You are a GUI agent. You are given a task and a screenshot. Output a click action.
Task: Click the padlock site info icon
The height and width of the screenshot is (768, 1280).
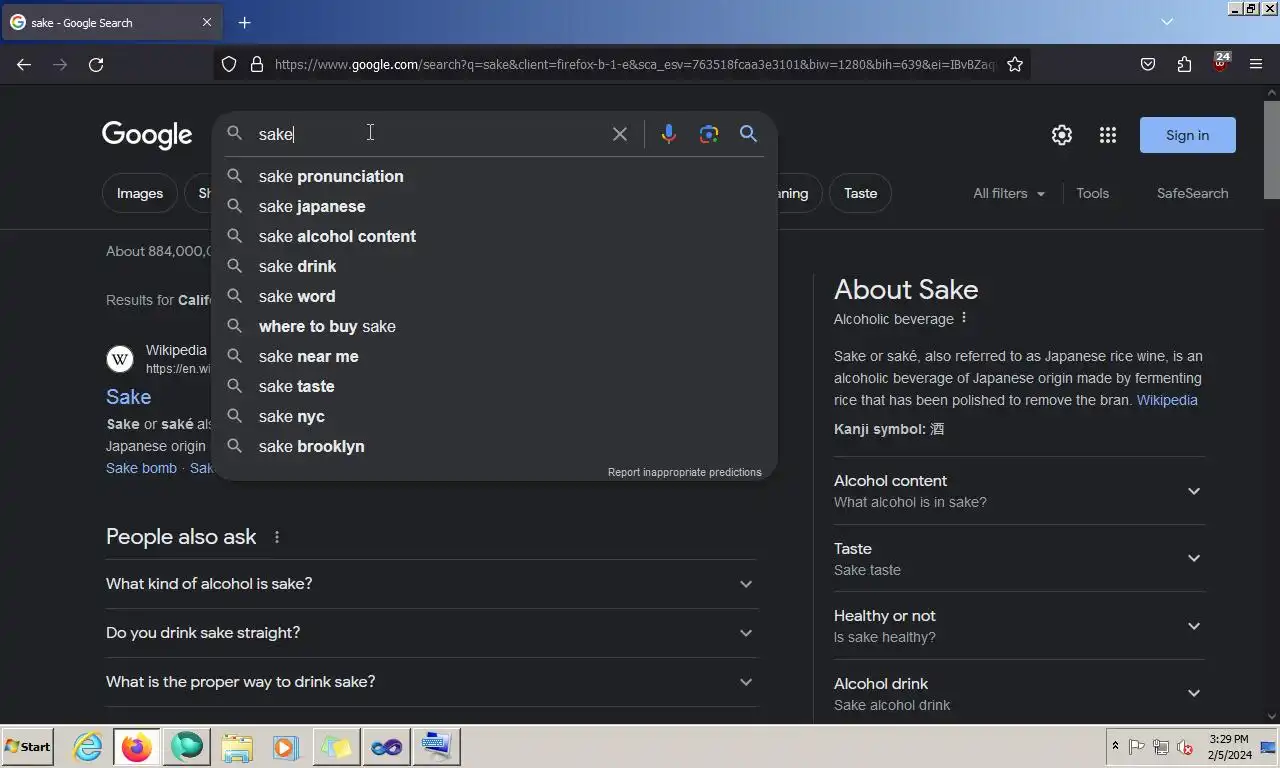(x=257, y=64)
